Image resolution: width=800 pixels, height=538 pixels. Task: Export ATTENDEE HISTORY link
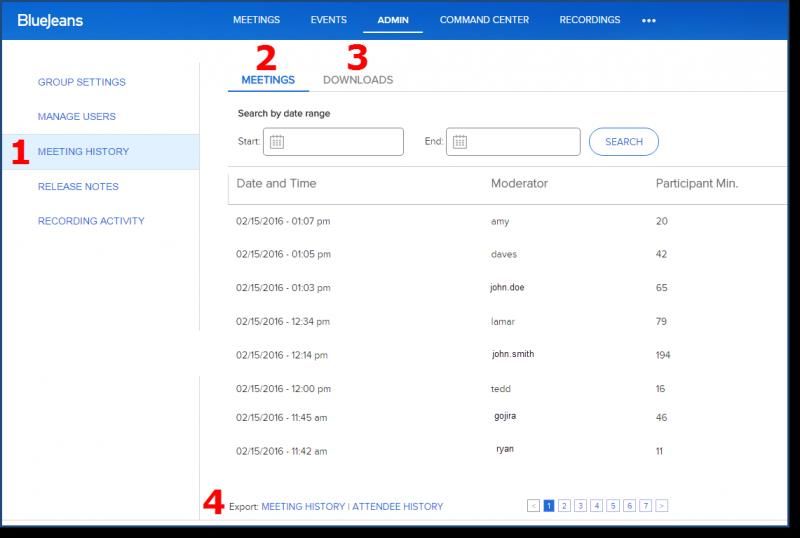coord(397,506)
